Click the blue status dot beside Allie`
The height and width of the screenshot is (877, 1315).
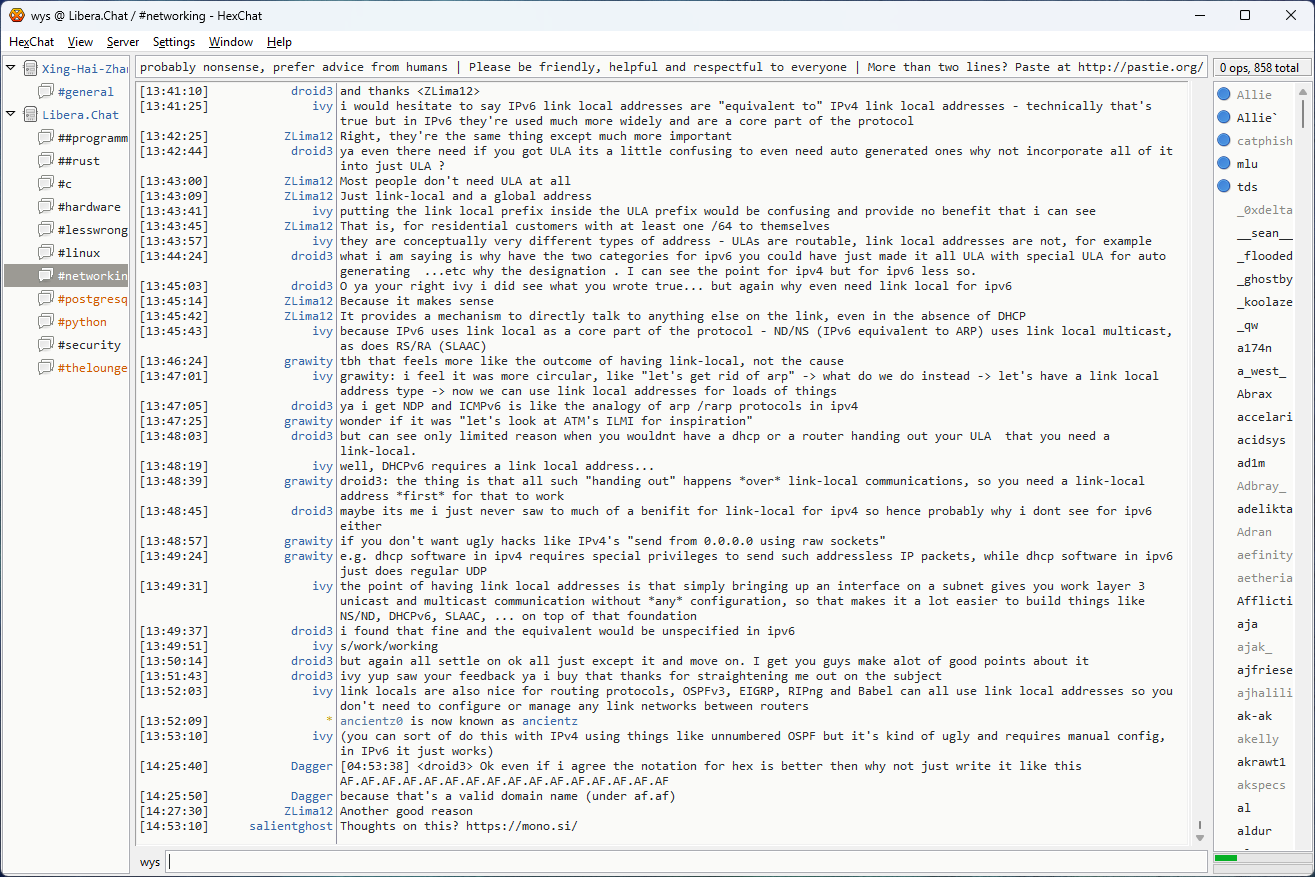(1224, 117)
